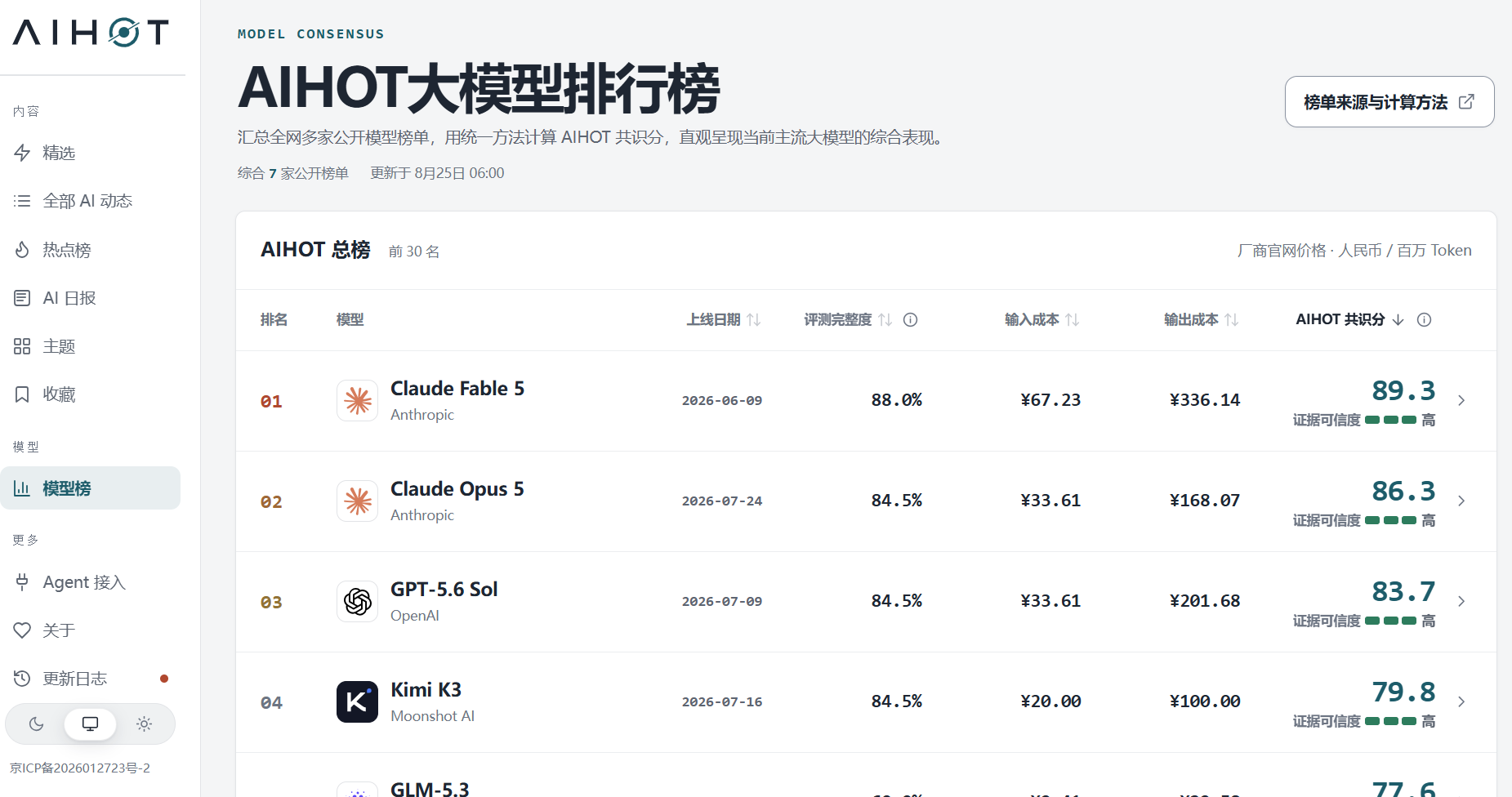Expand Kimi K3 row chevron
1512x797 pixels.
click(x=1461, y=701)
